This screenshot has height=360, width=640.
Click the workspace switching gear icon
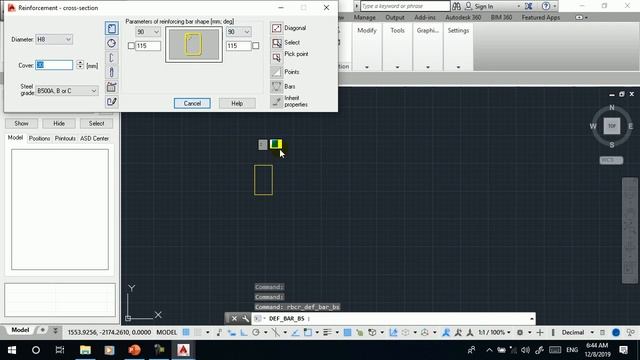click(520, 333)
